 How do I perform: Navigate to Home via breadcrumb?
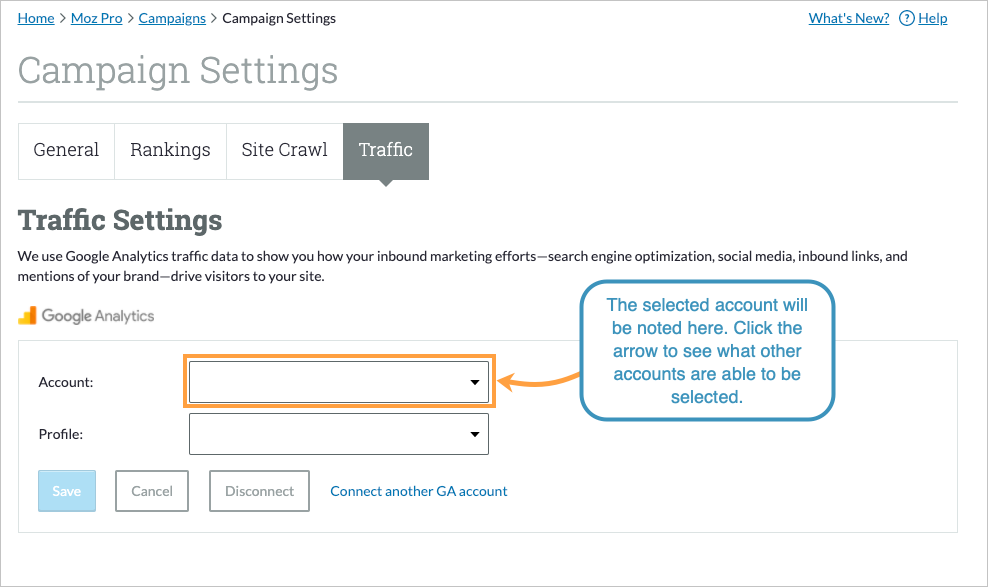click(x=35, y=17)
